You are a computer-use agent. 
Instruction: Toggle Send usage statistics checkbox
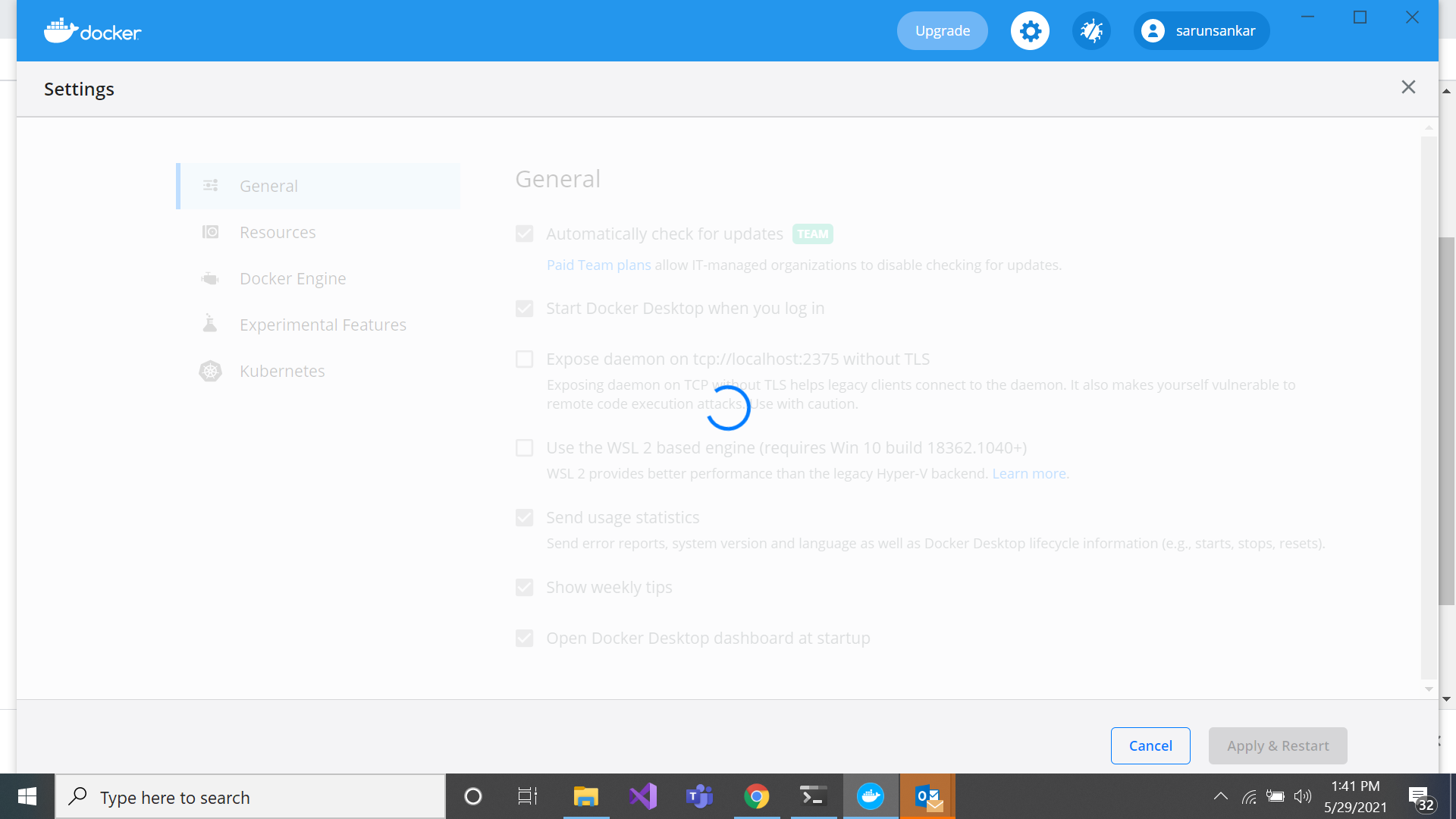point(524,518)
